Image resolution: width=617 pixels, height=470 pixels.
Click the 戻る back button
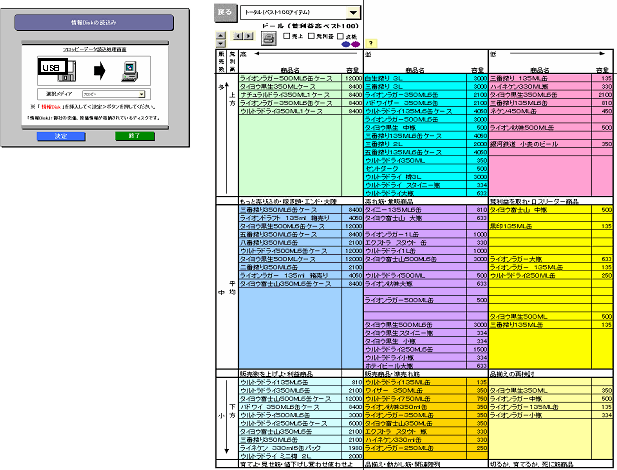pyautogui.click(x=225, y=12)
